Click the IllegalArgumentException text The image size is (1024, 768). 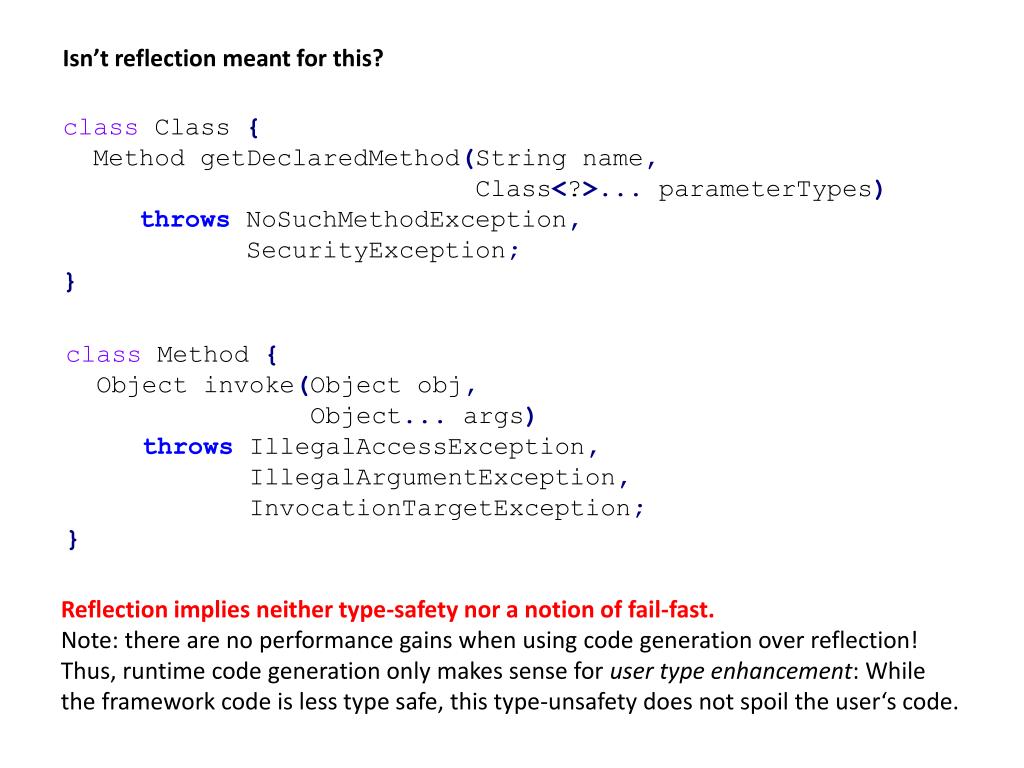pyautogui.click(x=433, y=478)
